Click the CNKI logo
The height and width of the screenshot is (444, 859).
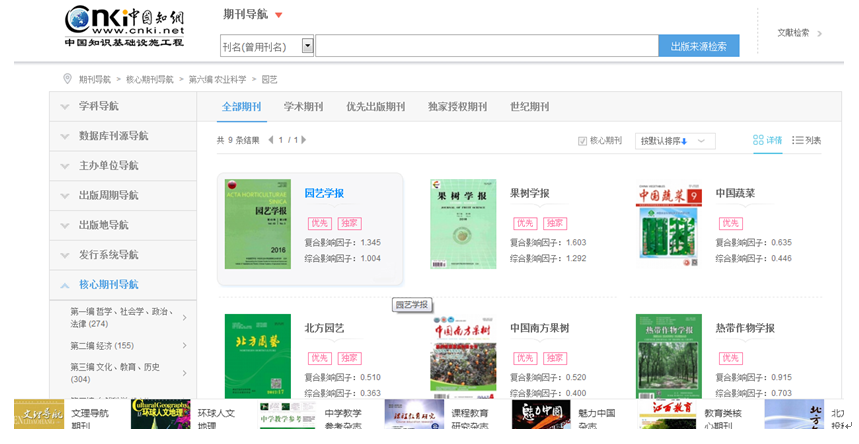[x=124, y=26]
